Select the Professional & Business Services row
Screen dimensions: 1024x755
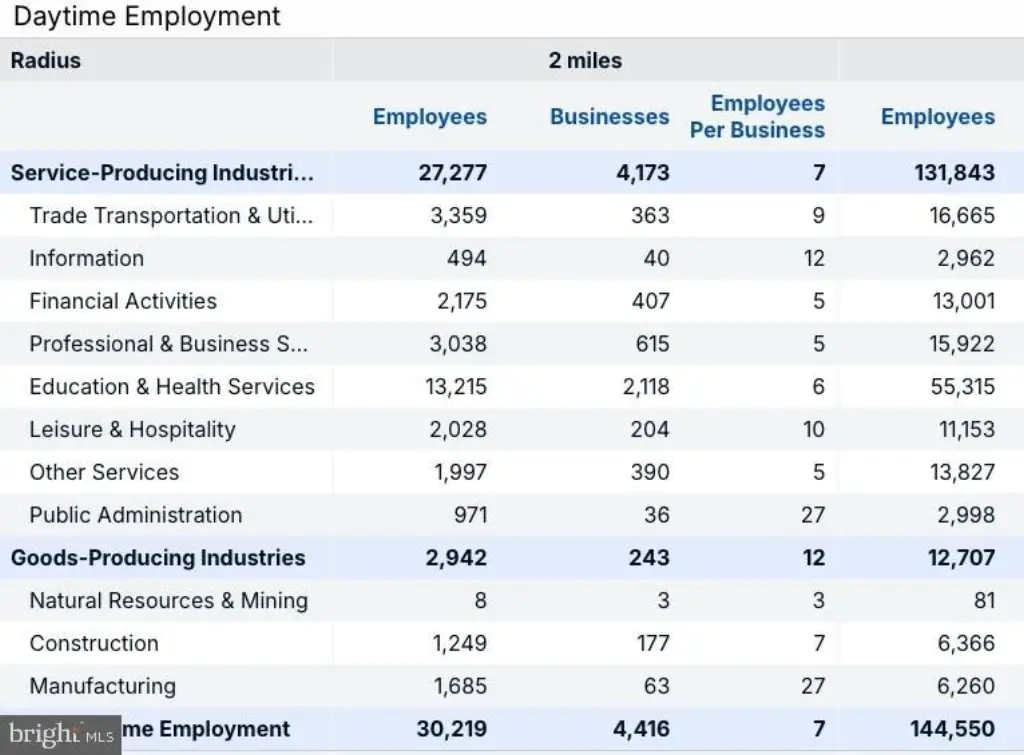512,344
